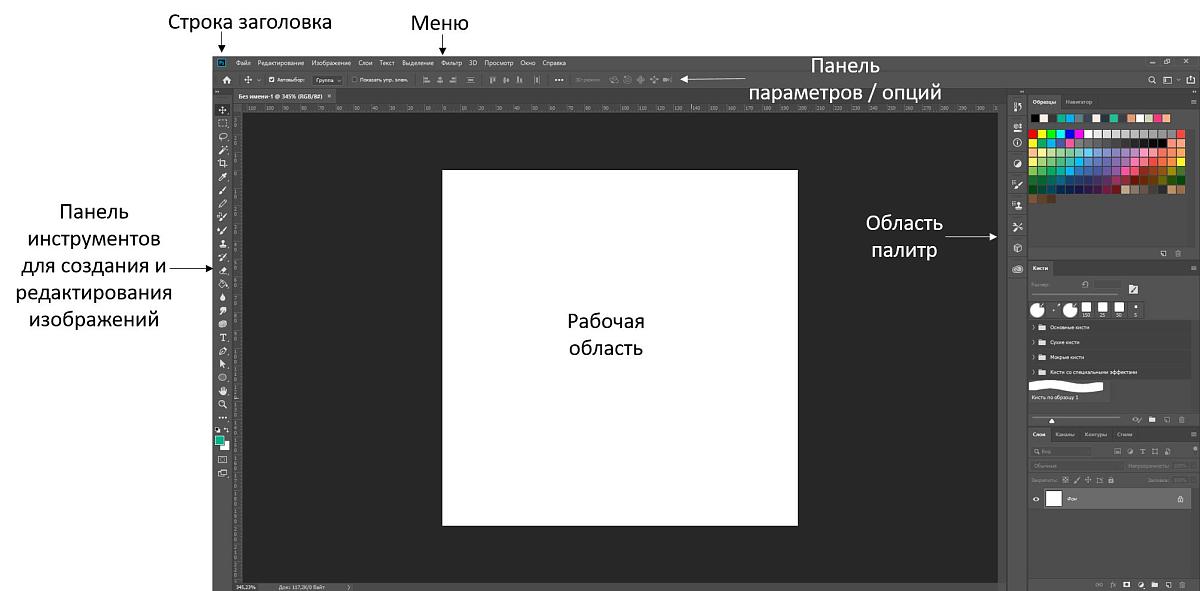The width and height of the screenshot is (1200, 591).
Task: Toggle the Quick Mask mode button
Action: coord(222,459)
